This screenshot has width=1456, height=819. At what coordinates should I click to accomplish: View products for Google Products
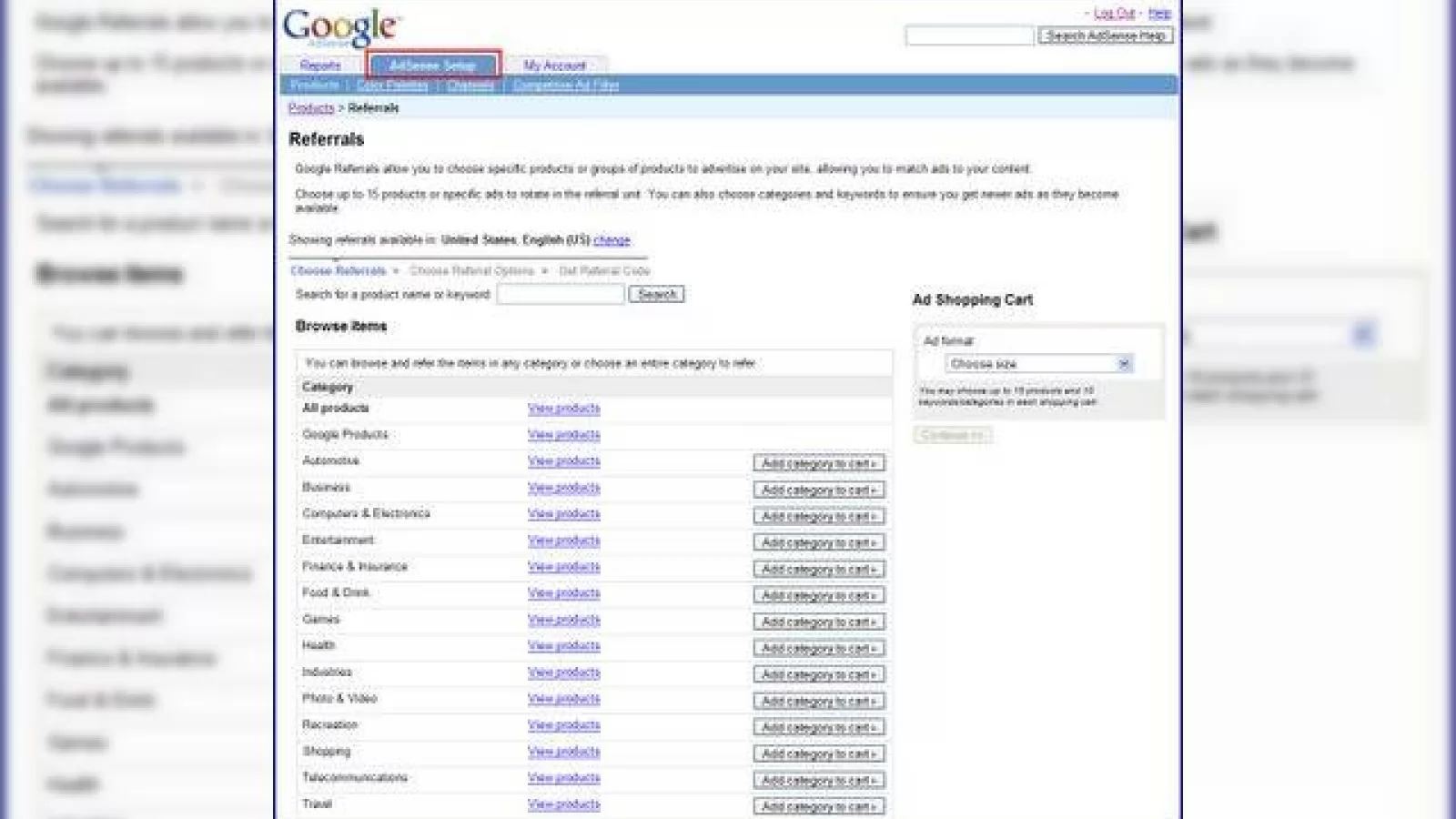click(564, 435)
